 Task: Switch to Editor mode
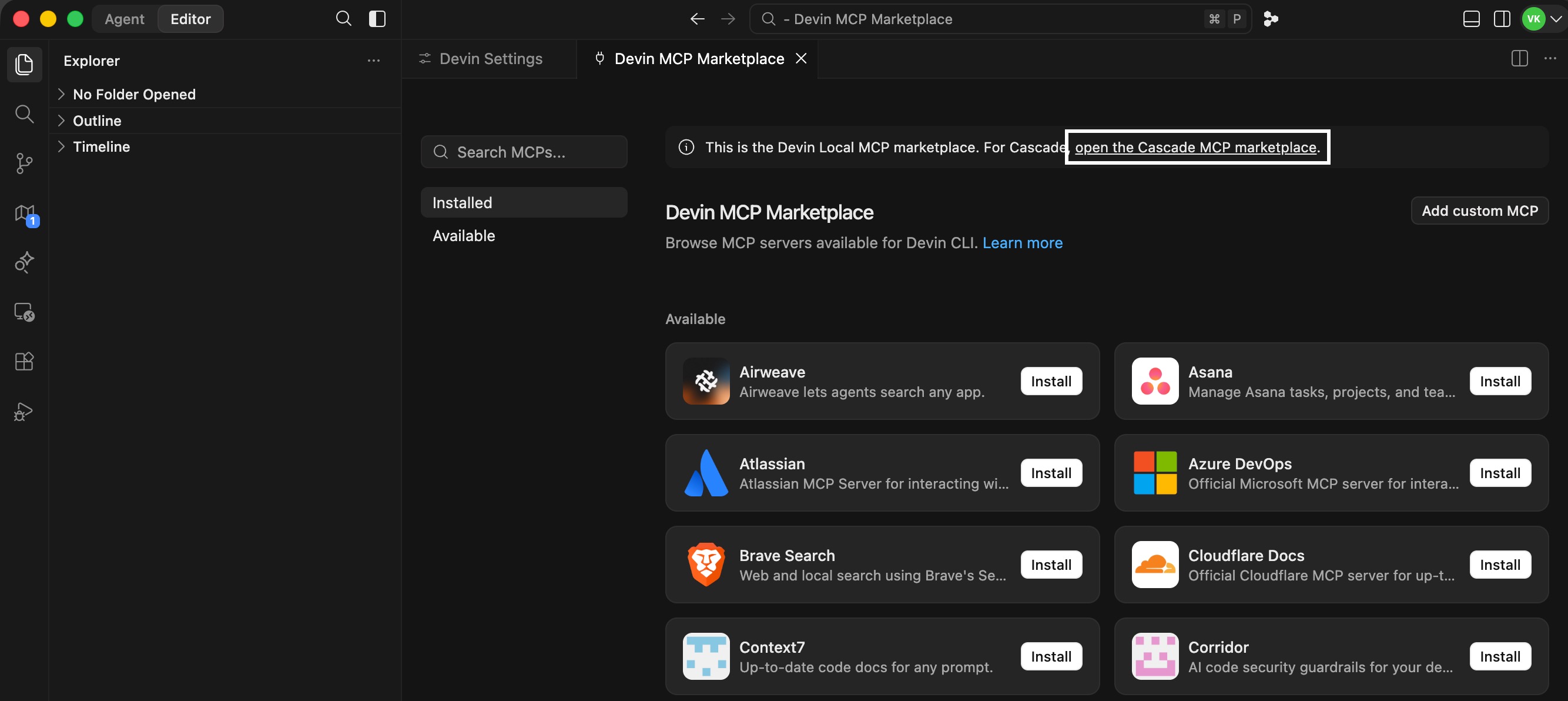[190, 19]
